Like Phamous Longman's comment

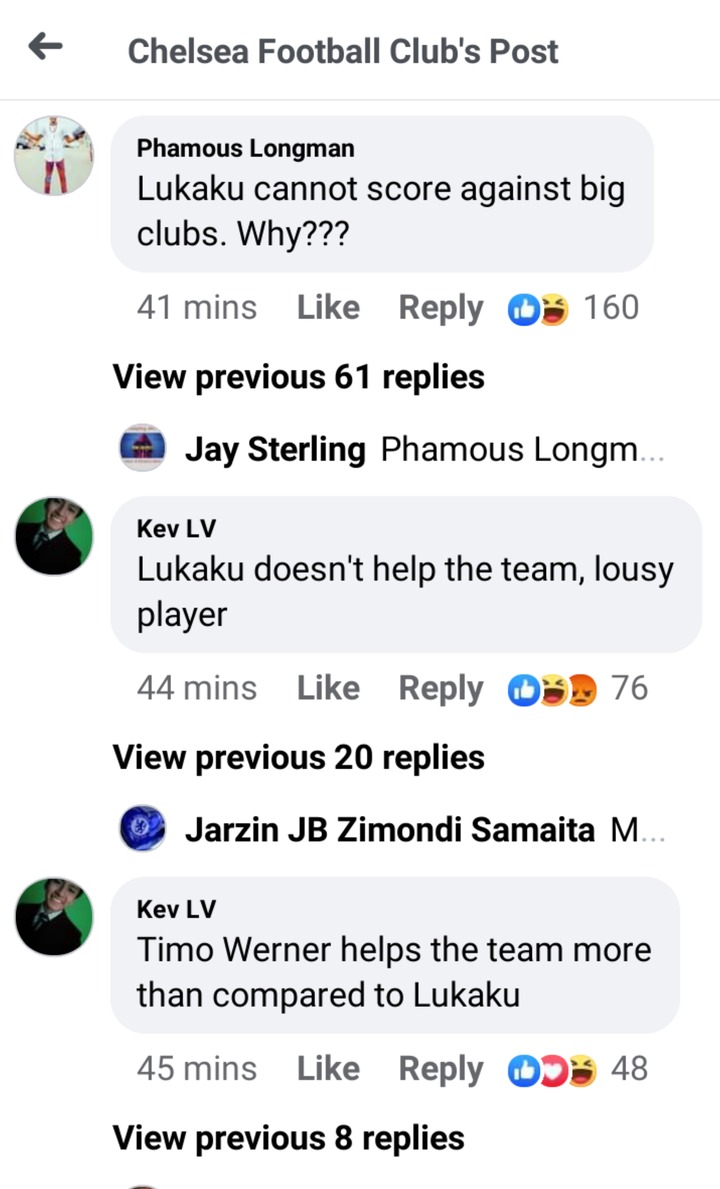click(x=328, y=308)
